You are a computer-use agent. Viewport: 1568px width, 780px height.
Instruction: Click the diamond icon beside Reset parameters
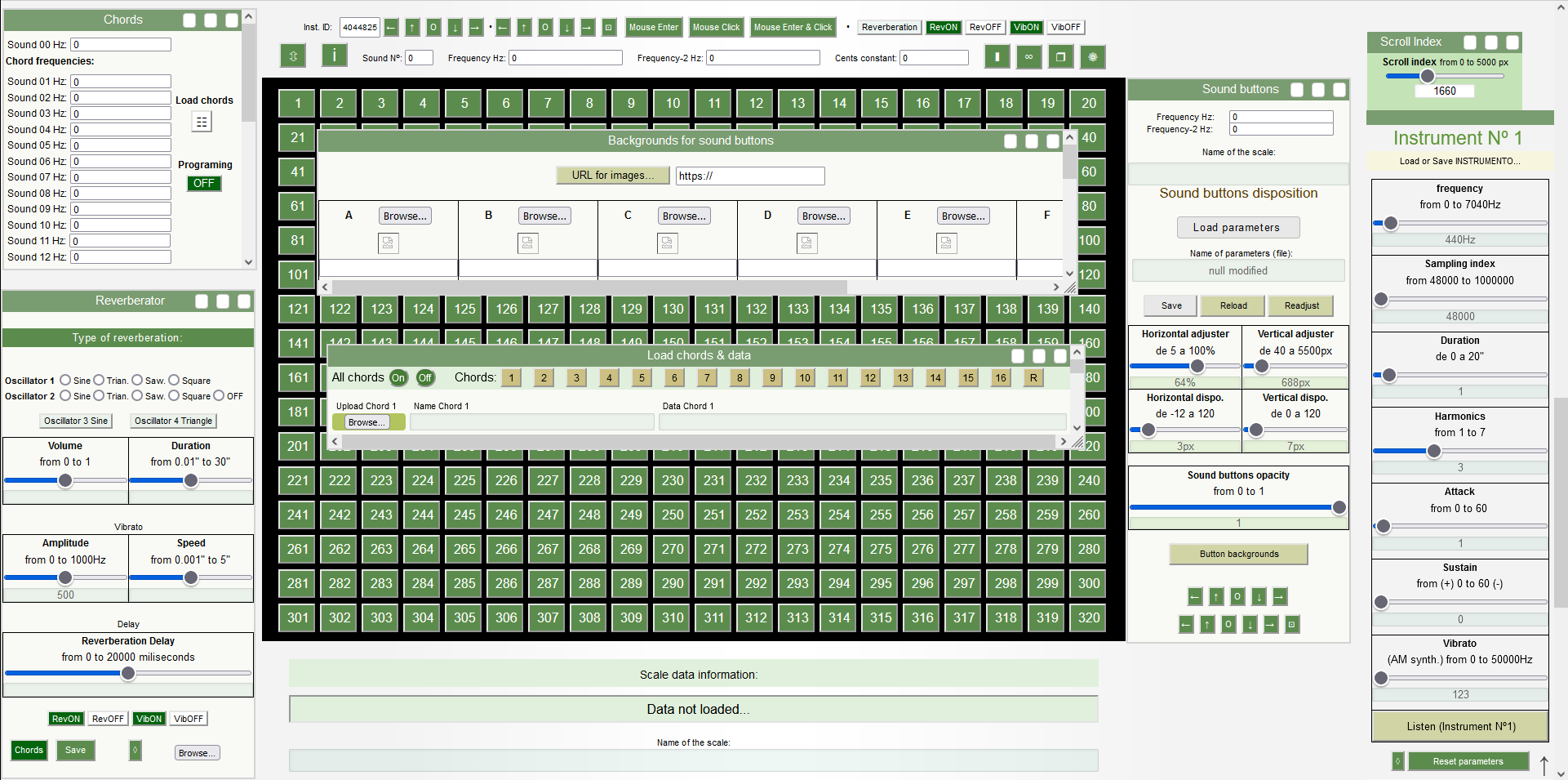tap(1397, 761)
